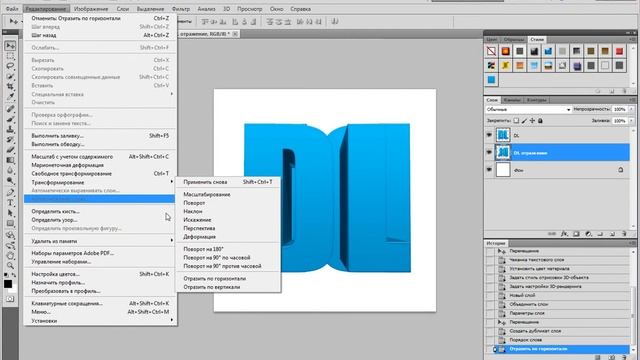Select the Clone Stamp tool
This screenshot has width=640, height=360.
(x=10, y=129)
